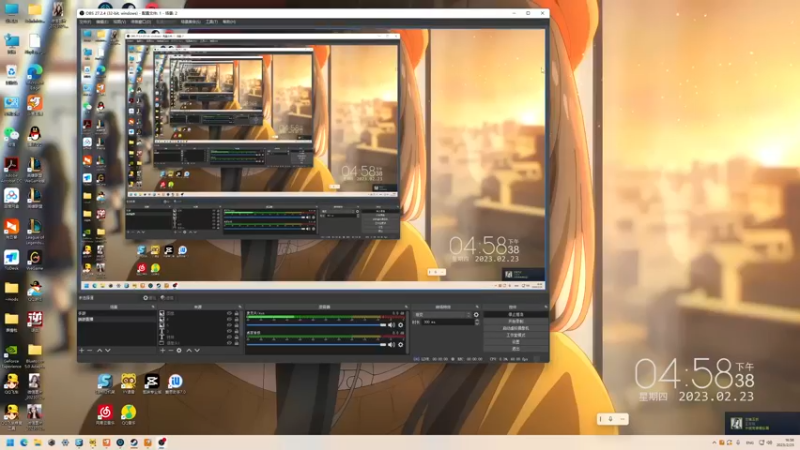Pop out the Sources dock panel
The height and width of the screenshot is (450, 800).
pyautogui.click(x=240, y=307)
